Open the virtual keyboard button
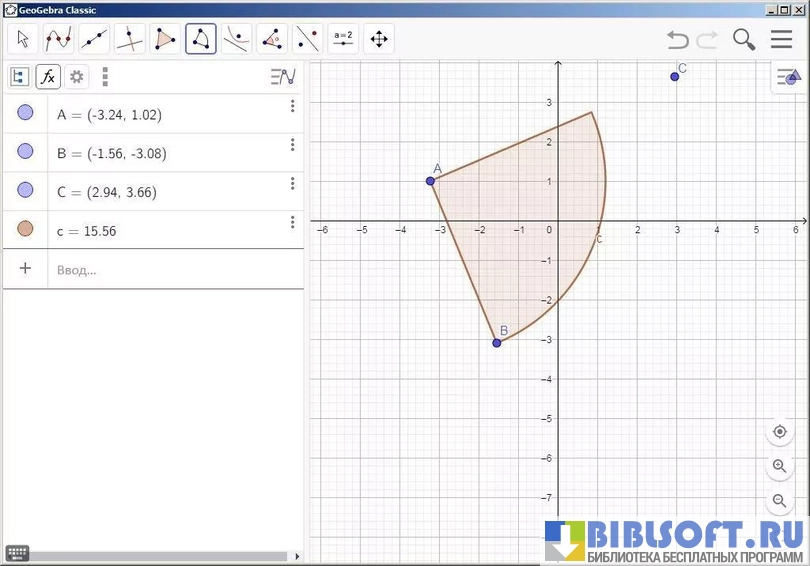 click(17, 554)
